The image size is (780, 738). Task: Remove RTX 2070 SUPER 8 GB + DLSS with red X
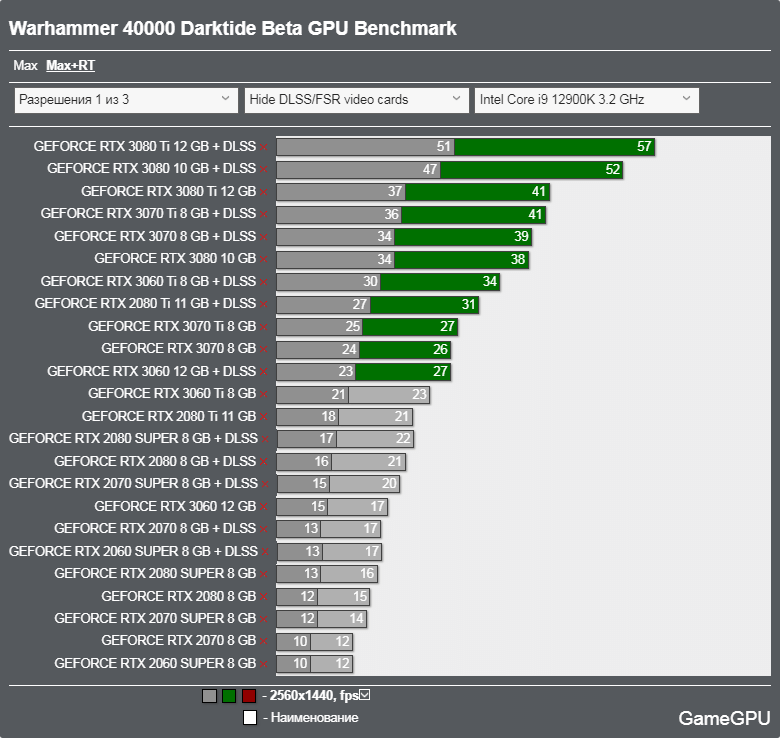click(x=265, y=484)
